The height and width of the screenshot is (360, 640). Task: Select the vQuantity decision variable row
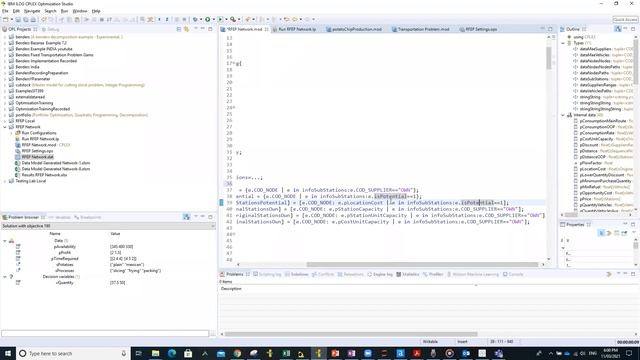pos(108,282)
